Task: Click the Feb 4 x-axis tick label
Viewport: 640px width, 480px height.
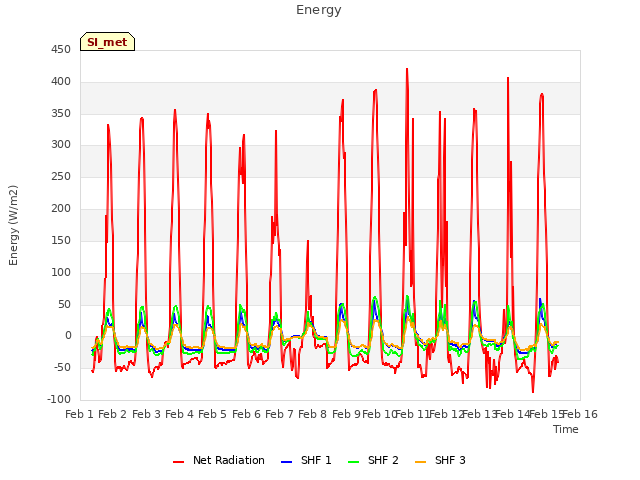Action: [x=180, y=414]
